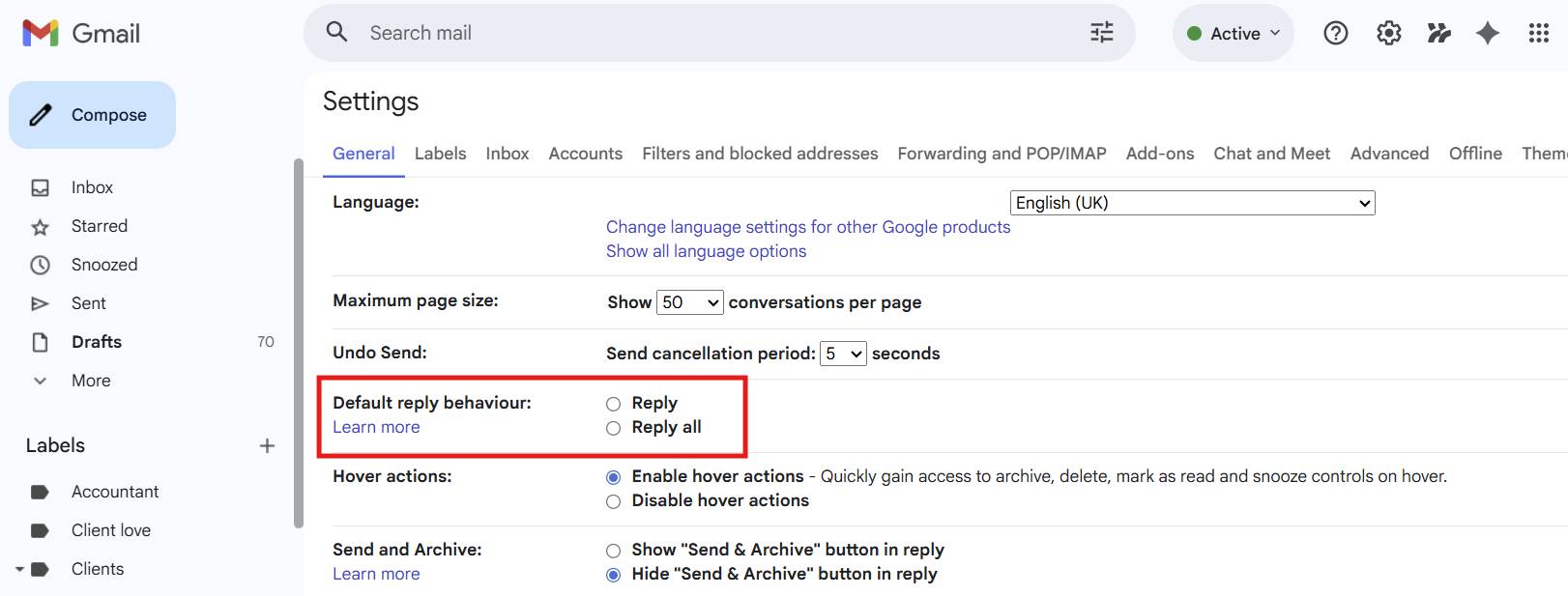Switch to the Inbox settings tab
The image size is (1568, 596).
coord(508,154)
